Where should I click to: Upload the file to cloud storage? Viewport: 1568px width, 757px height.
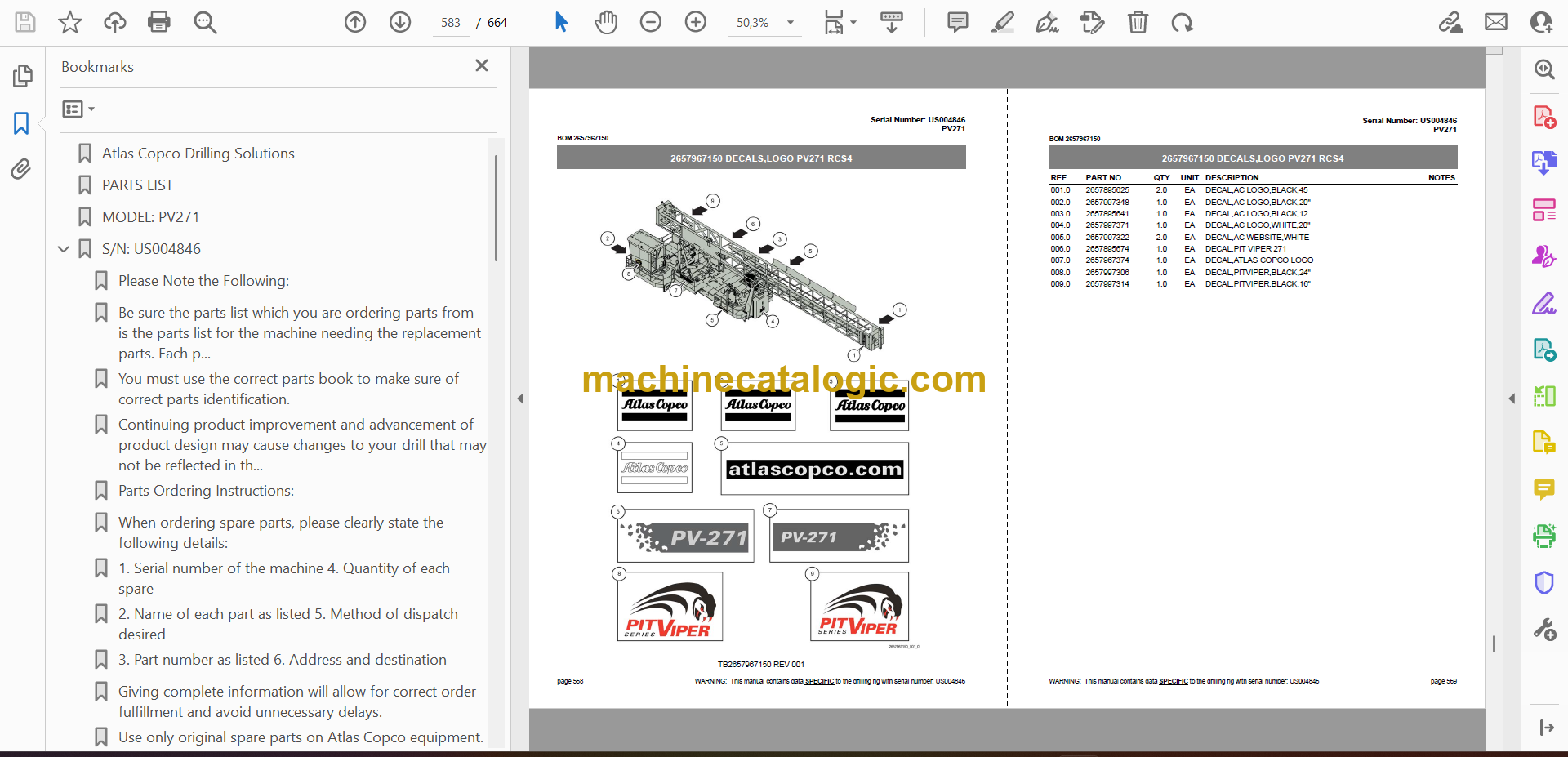point(114,22)
